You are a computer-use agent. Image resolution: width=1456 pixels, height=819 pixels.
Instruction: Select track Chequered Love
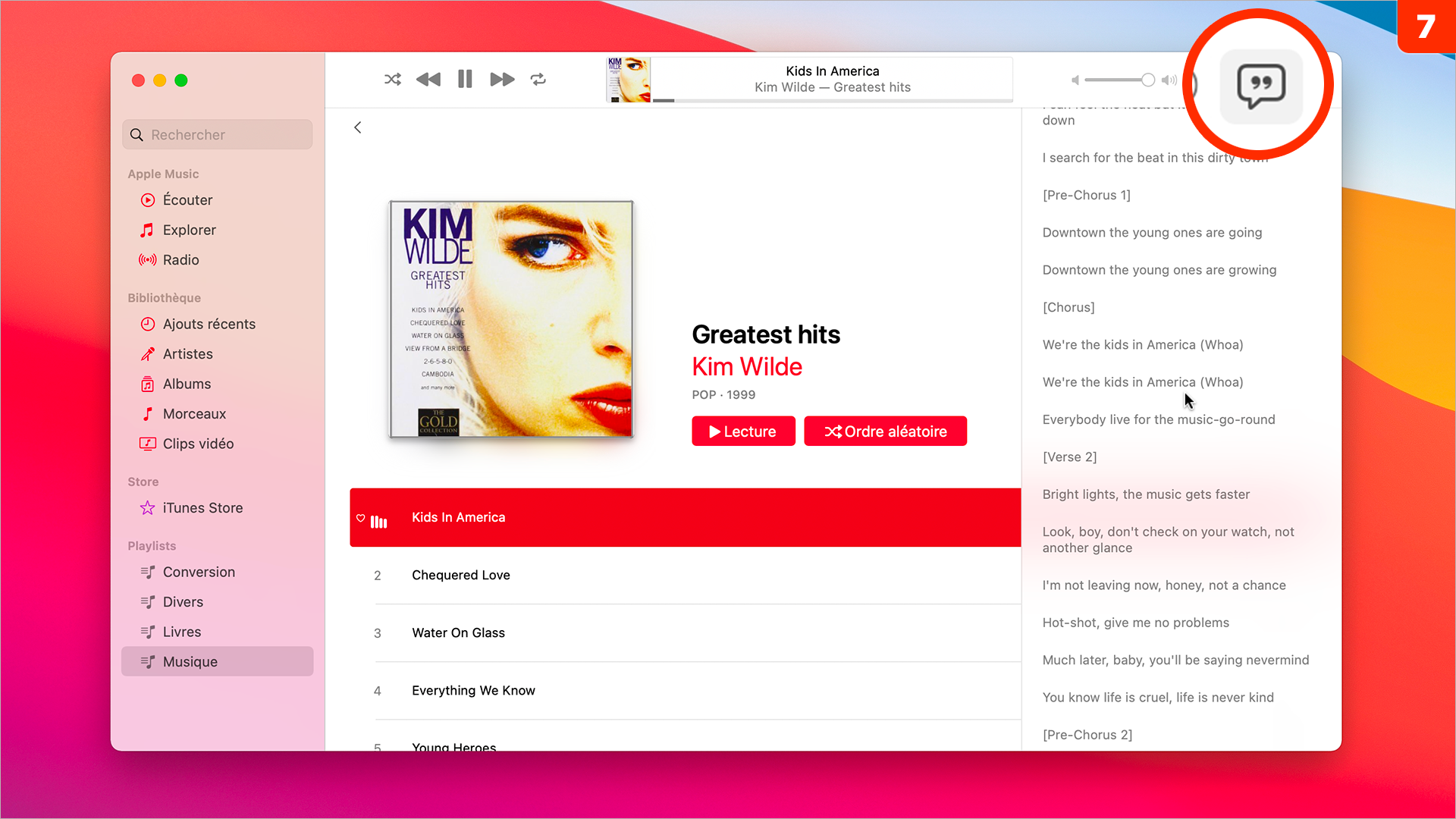pos(685,576)
